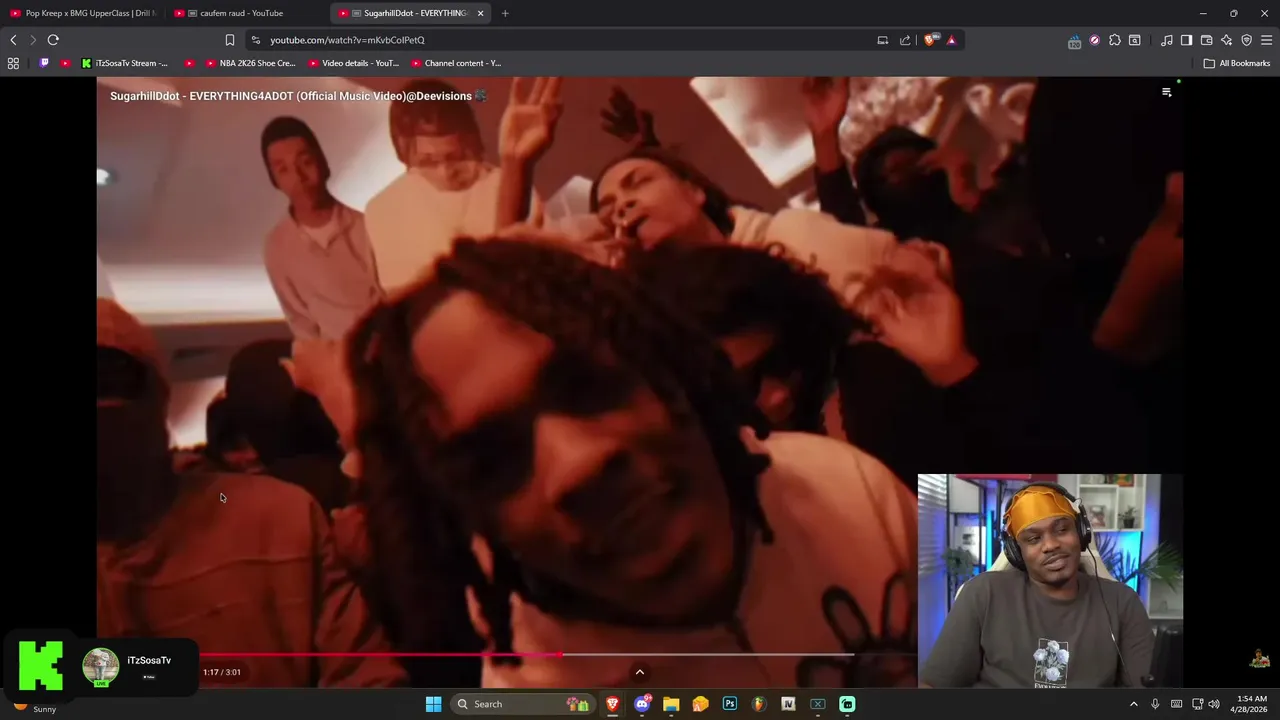Share this page via share icon
1280x720 pixels.
(x=905, y=40)
